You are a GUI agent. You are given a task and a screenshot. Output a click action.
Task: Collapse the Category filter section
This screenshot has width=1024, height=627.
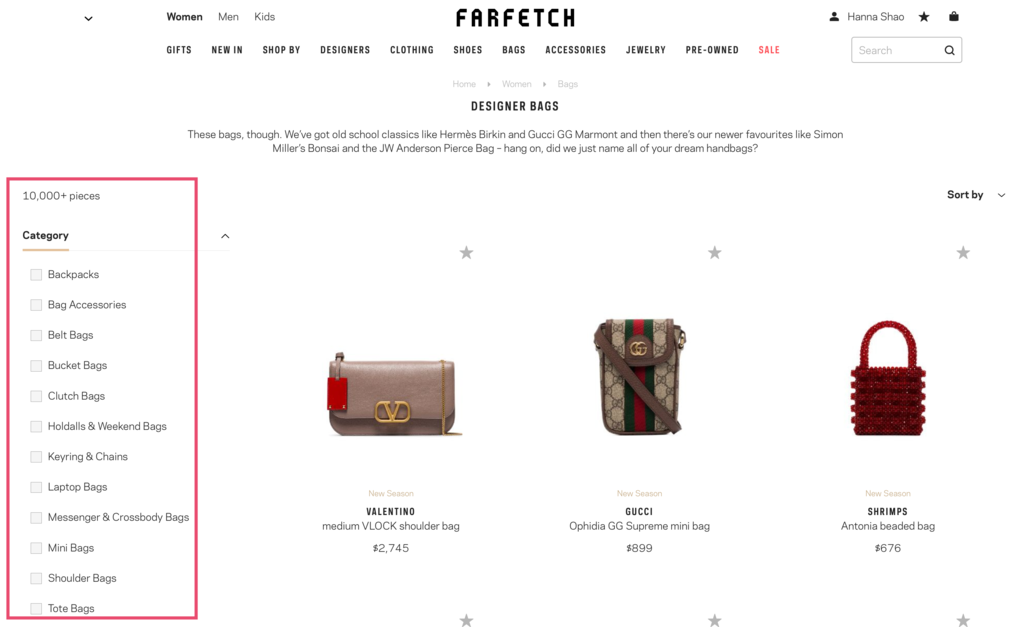[225, 236]
